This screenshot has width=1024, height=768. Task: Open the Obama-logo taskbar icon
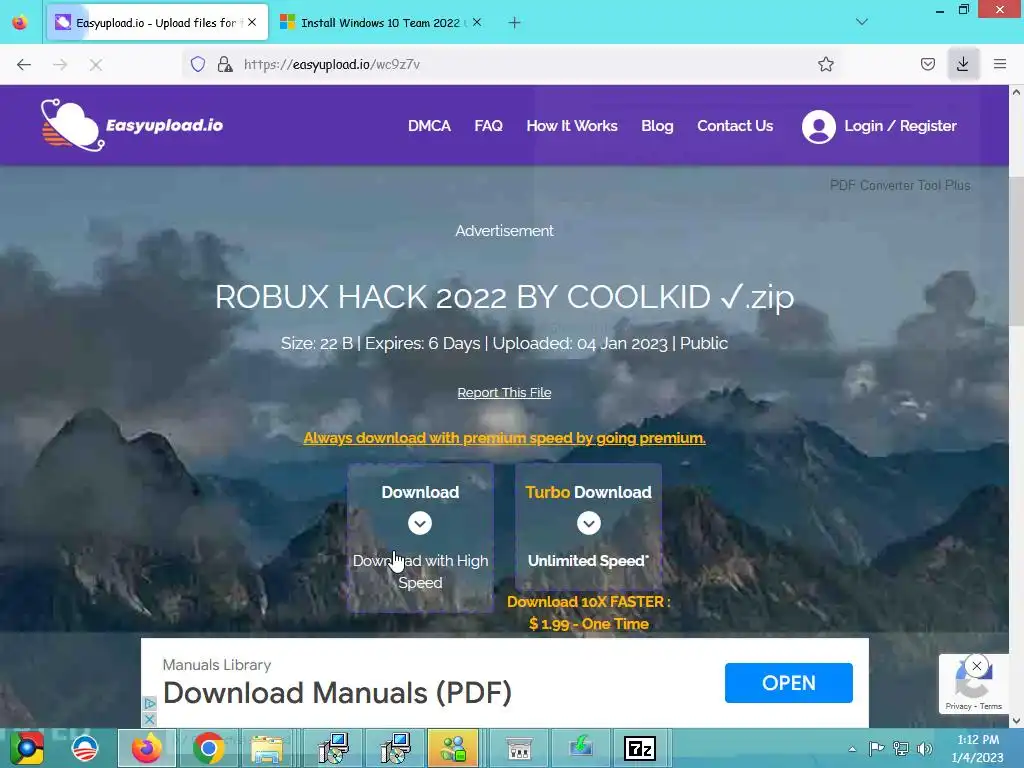coord(86,748)
